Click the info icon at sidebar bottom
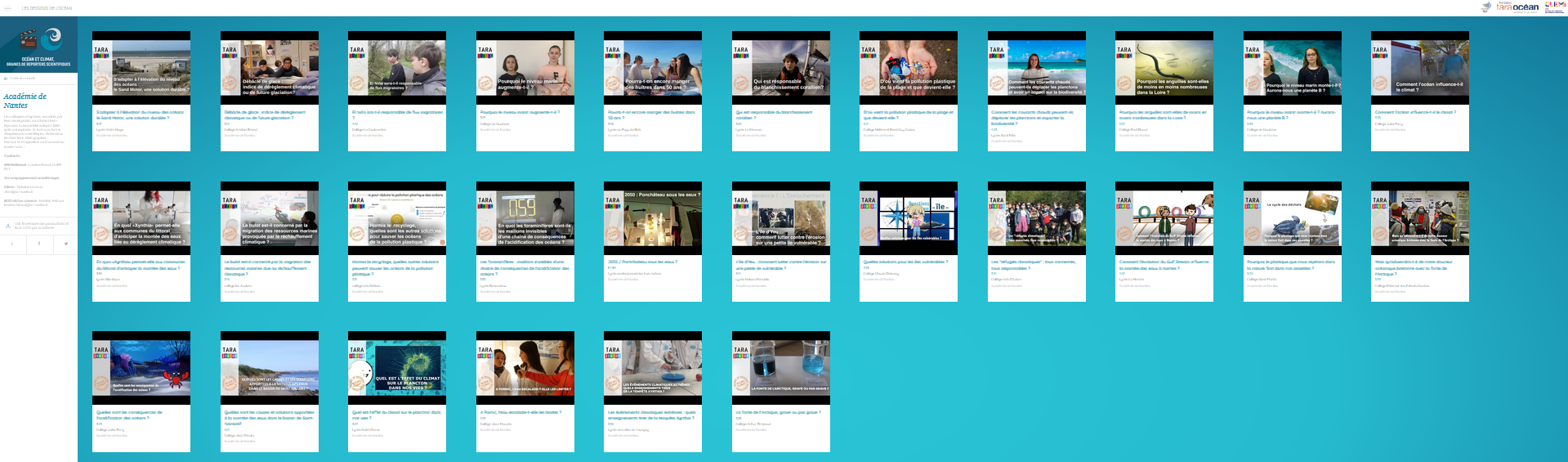This screenshot has width=1568, height=462. (12, 244)
